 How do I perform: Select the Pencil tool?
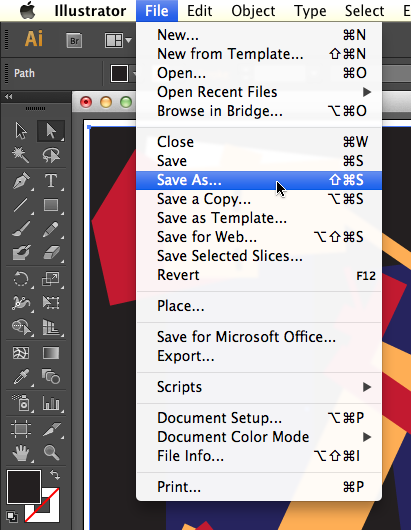(51, 229)
